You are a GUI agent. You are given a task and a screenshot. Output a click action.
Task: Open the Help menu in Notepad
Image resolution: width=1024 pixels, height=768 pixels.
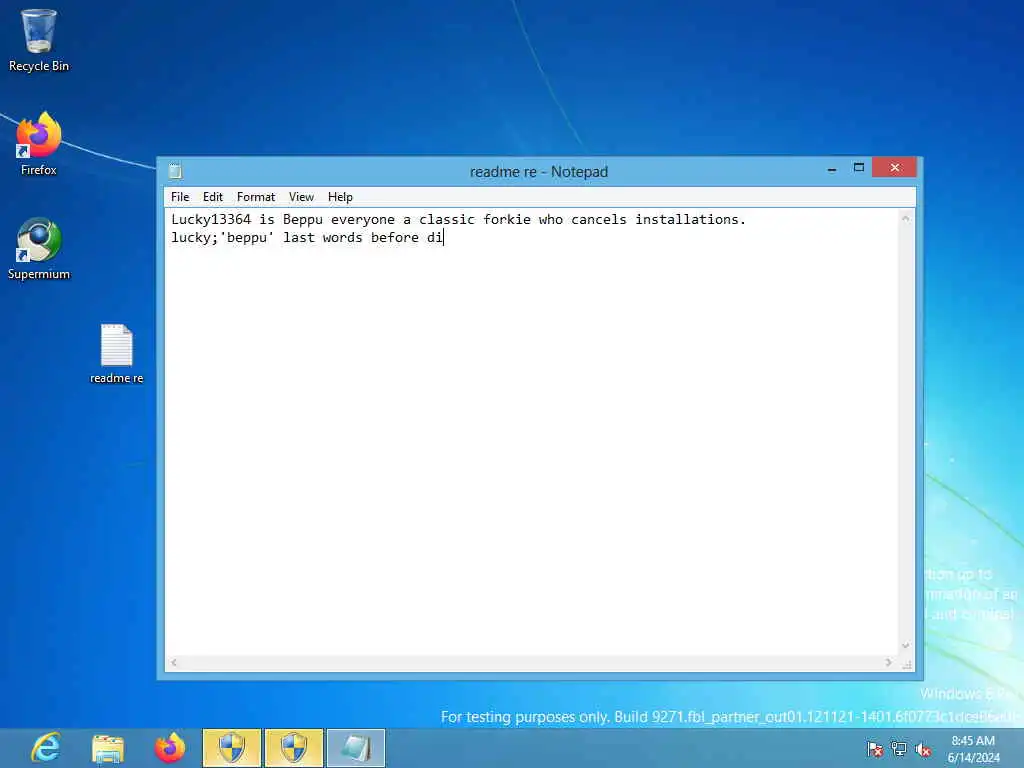[340, 197]
